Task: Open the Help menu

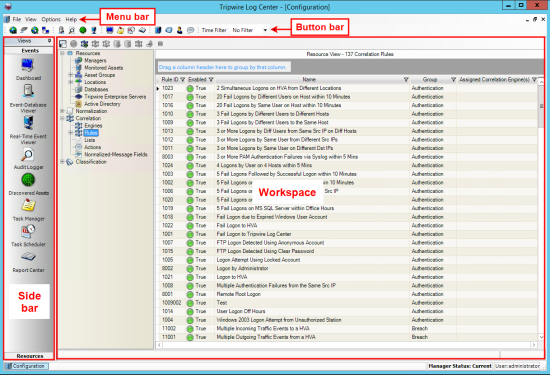Action: (x=71, y=19)
